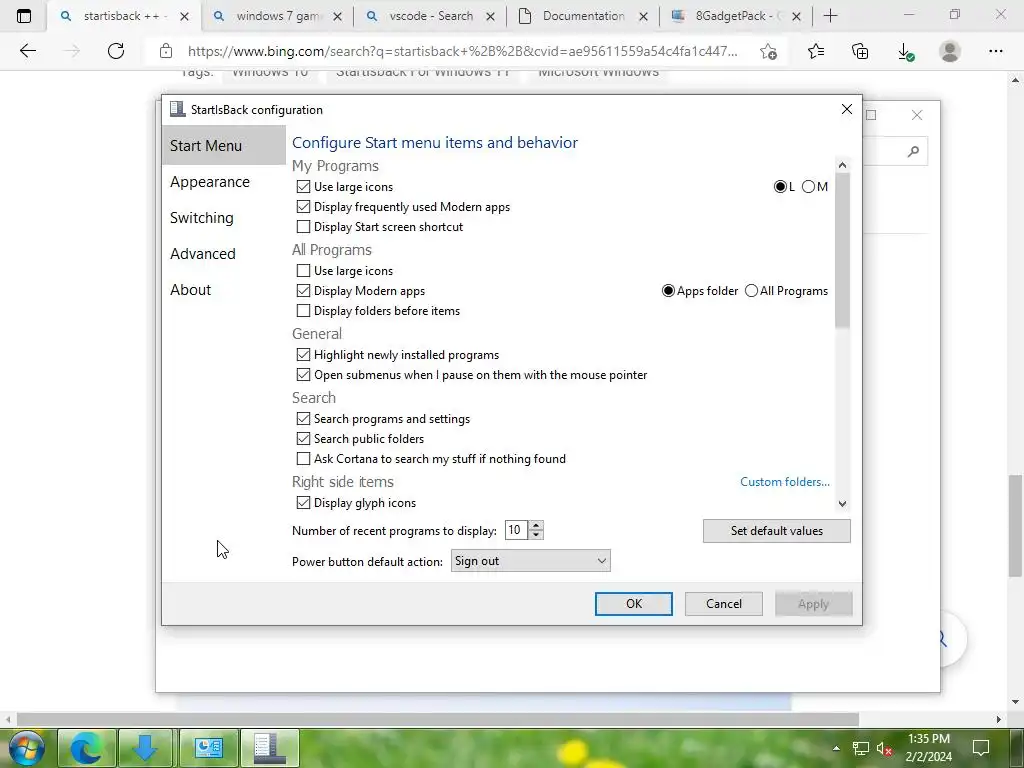The height and width of the screenshot is (768, 1024).
Task: Open a new browser tab with plus
Action: 830,16
